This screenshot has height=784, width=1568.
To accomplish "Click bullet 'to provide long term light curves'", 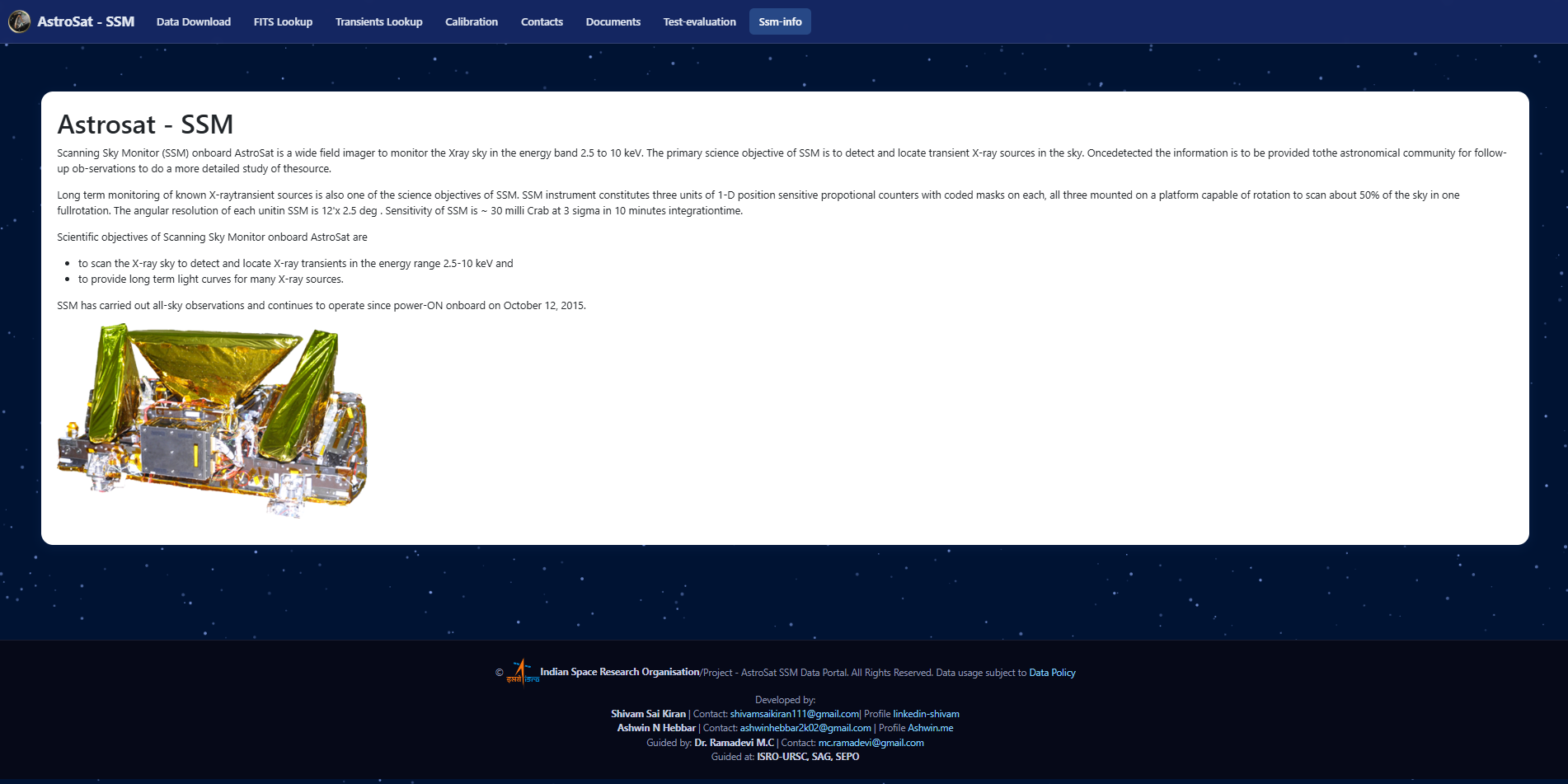I will point(211,279).
